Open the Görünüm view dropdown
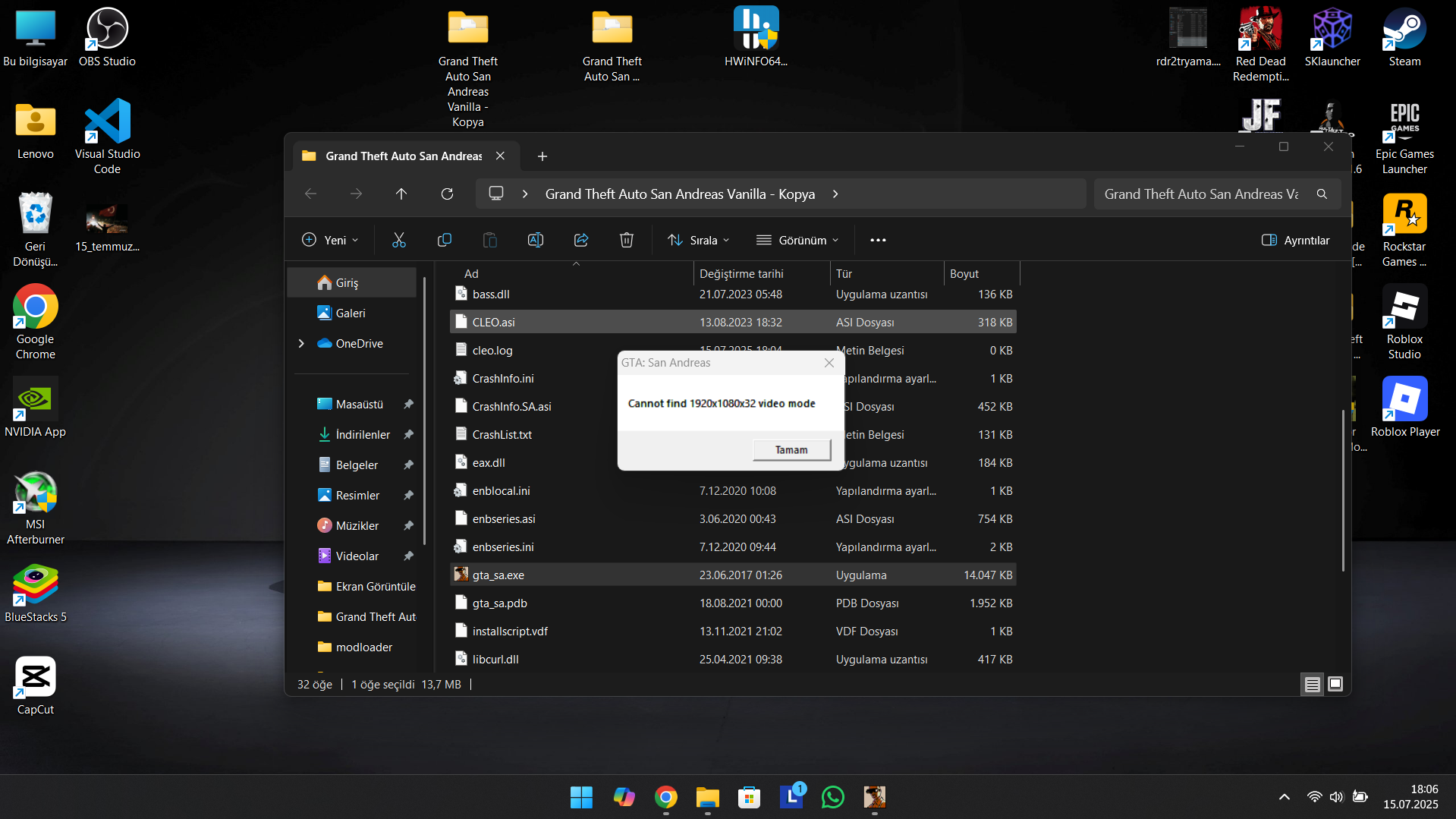 [x=797, y=240]
